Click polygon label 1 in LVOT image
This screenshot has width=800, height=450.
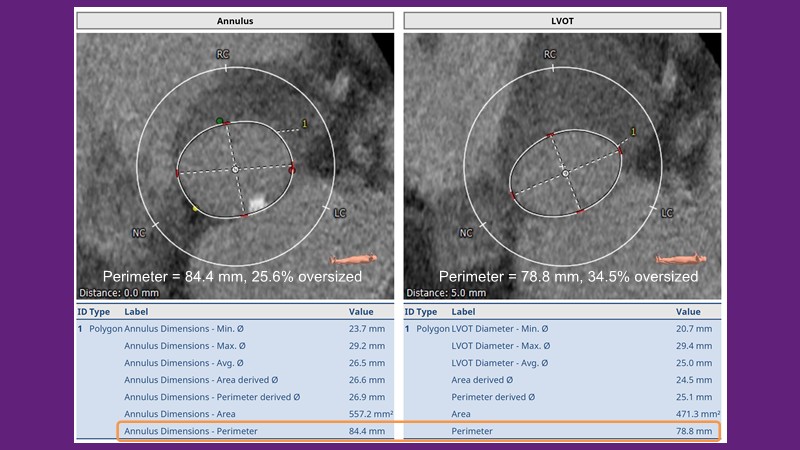coord(633,131)
